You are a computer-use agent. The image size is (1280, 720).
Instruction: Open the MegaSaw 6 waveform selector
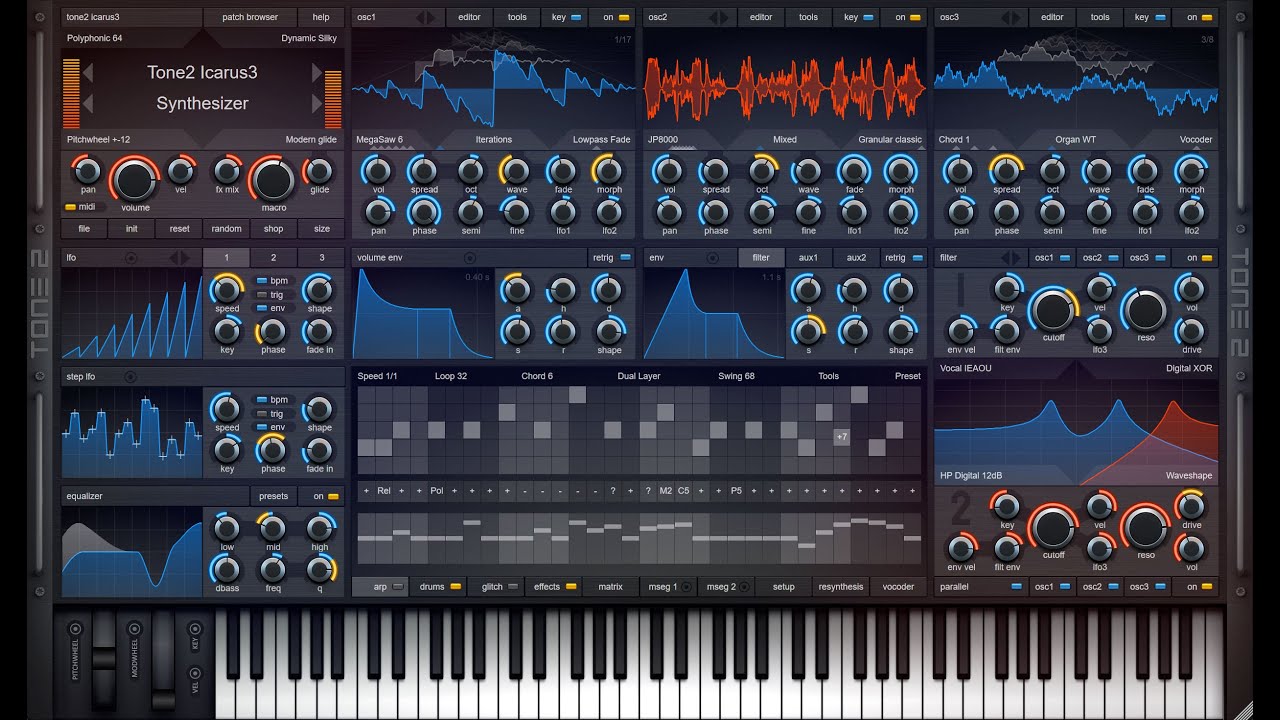coord(380,140)
